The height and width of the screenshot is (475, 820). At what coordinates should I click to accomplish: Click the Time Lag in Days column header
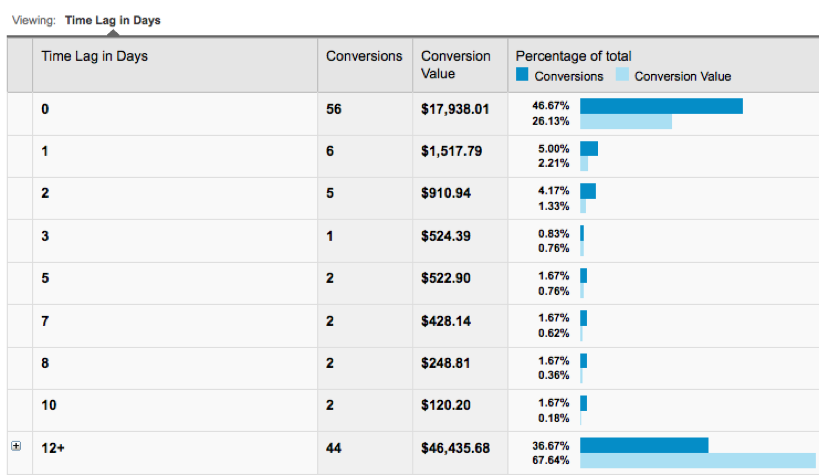(x=94, y=56)
